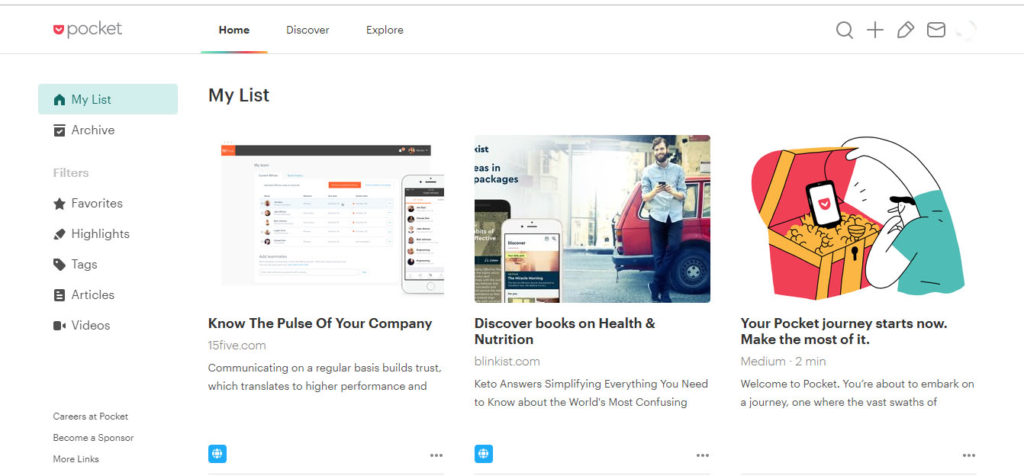This screenshot has height=476, width=1024.
Task: Click the plus icon to add a URL
Action: click(875, 30)
